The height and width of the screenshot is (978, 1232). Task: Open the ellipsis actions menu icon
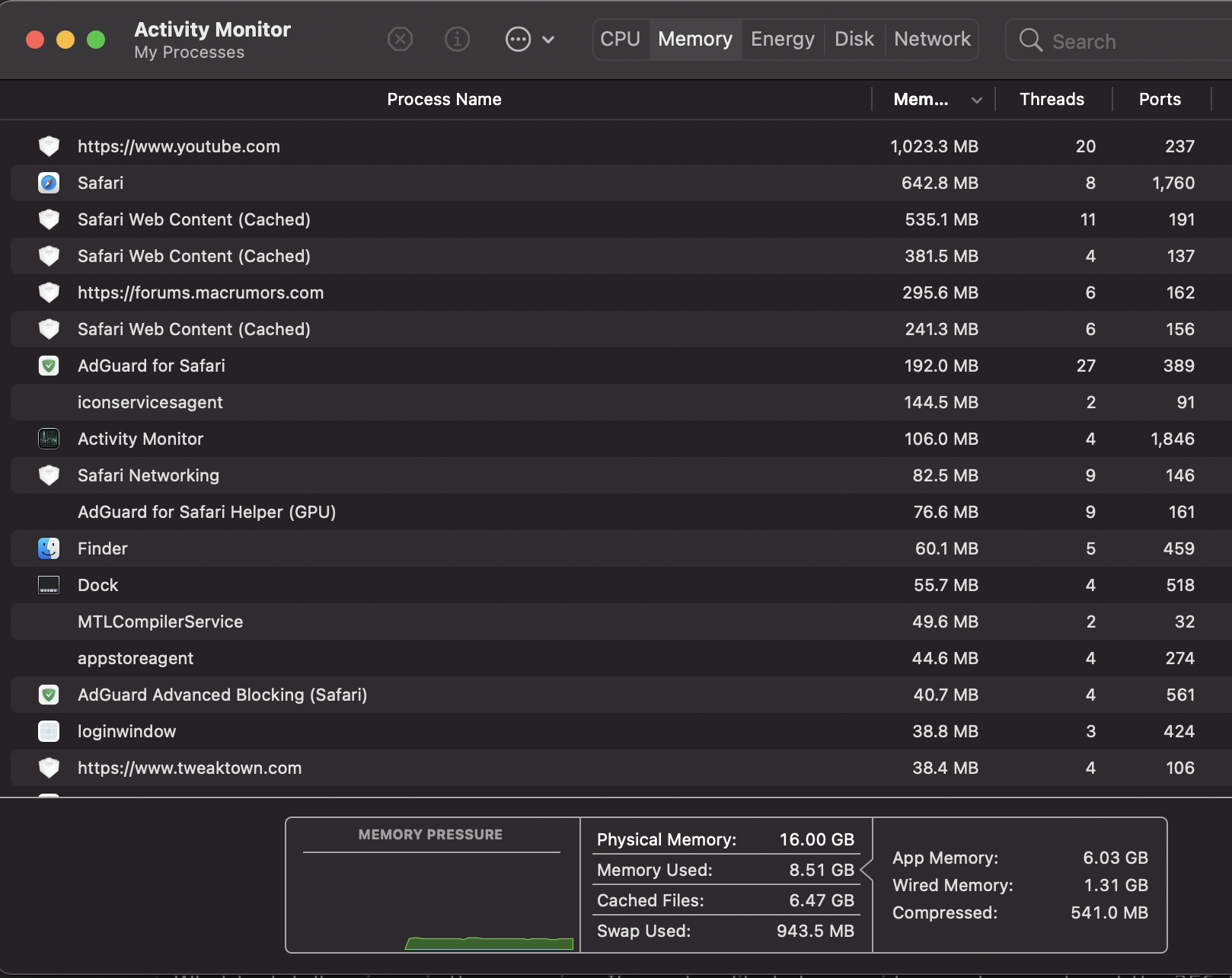[518, 39]
